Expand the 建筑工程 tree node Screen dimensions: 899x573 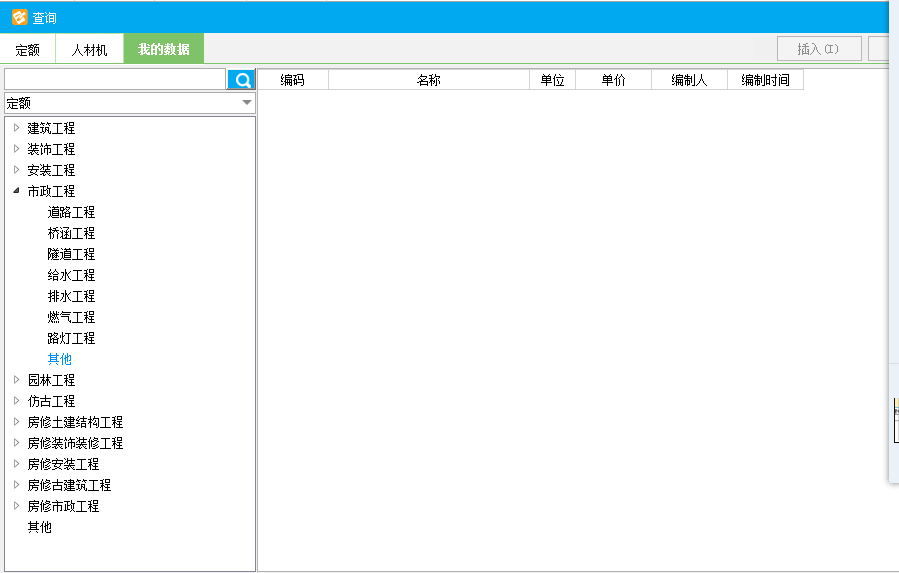pyautogui.click(x=17, y=128)
